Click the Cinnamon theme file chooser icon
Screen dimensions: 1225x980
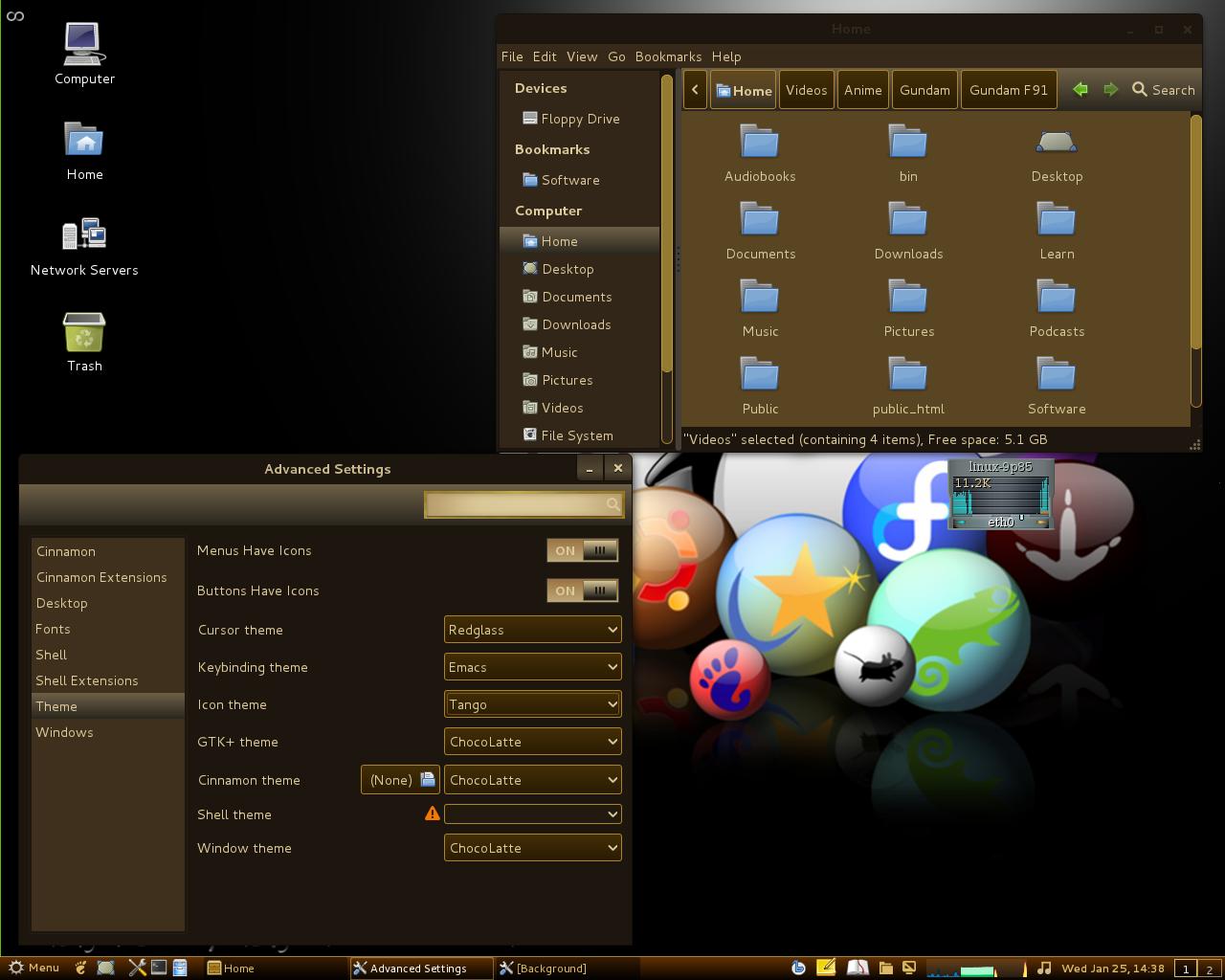coord(428,779)
